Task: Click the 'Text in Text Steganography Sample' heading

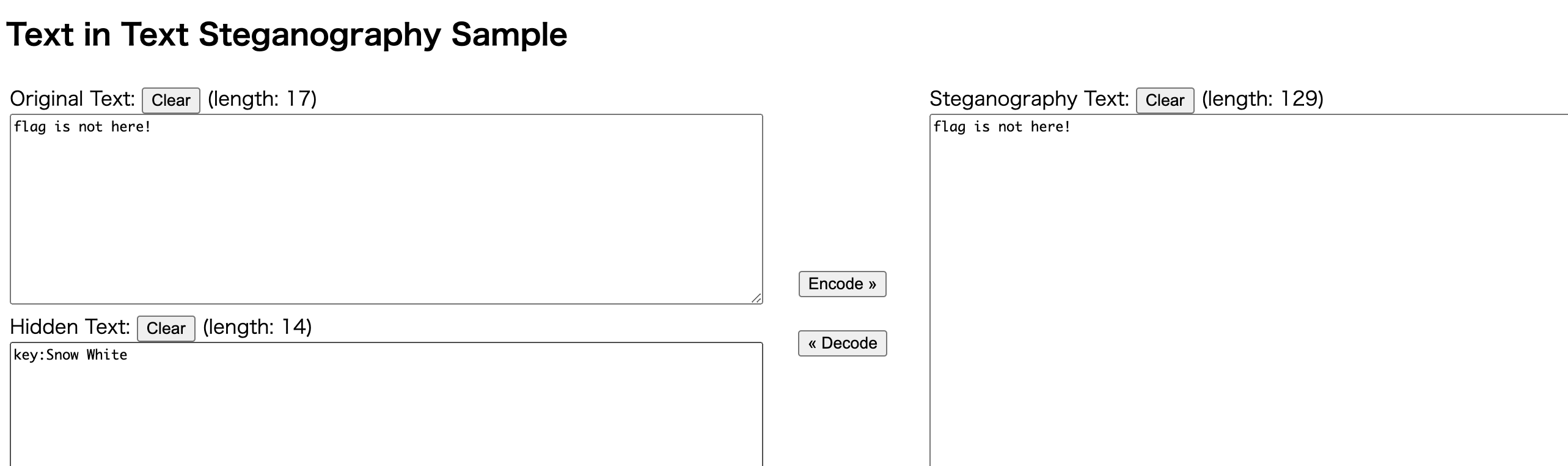Action: [x=287, y=34]
